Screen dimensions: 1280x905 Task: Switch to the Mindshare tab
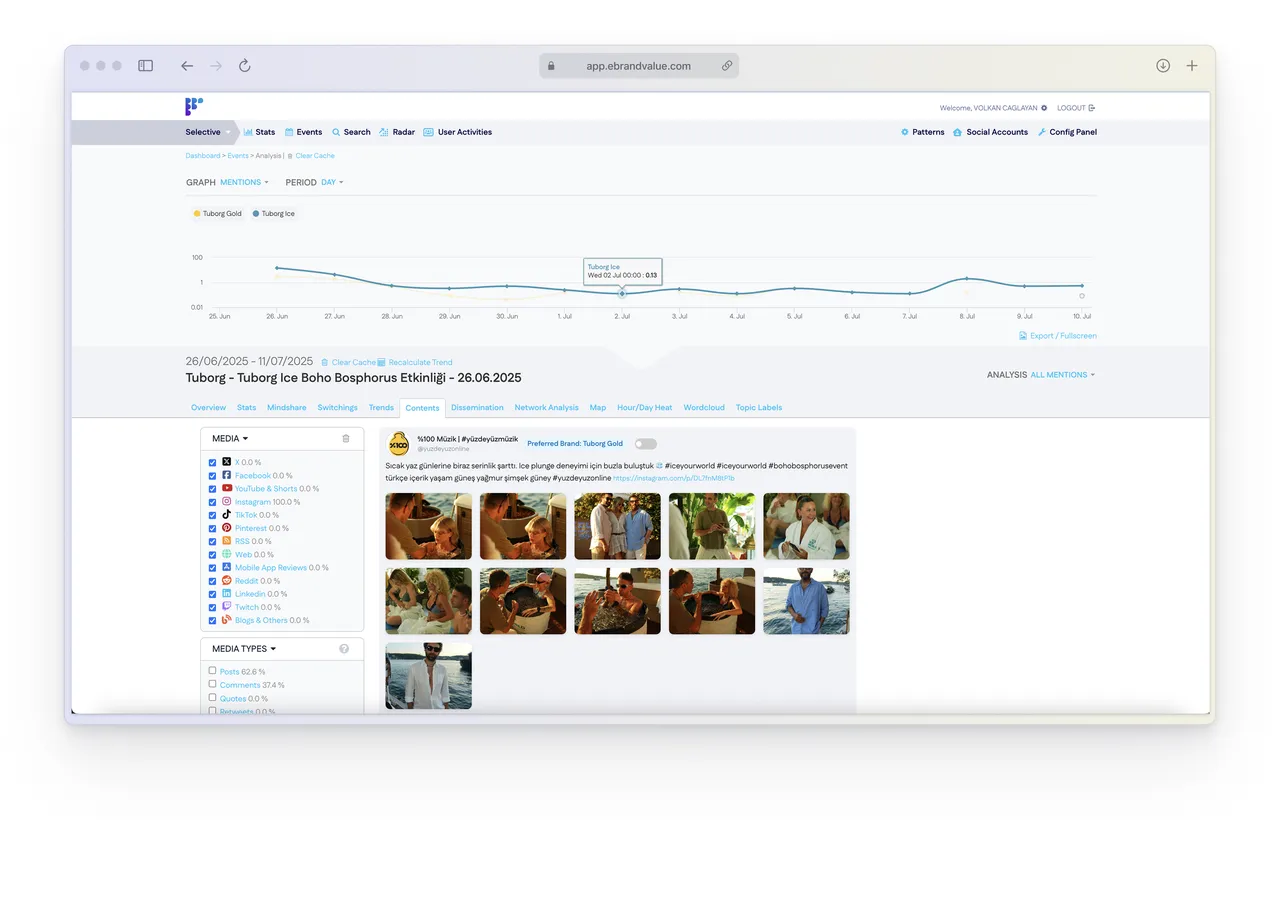pos(286,408)
